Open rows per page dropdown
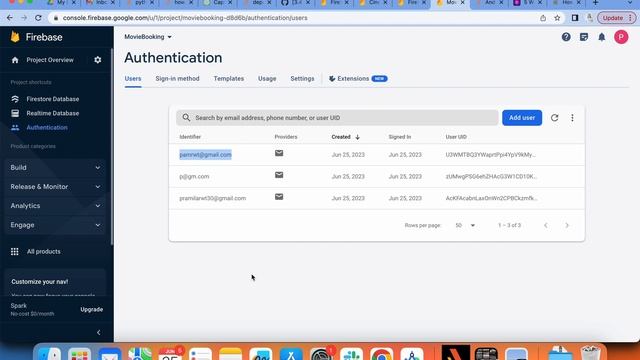The height and width of the screenshot is (360, 640). (x=465, y=225)
